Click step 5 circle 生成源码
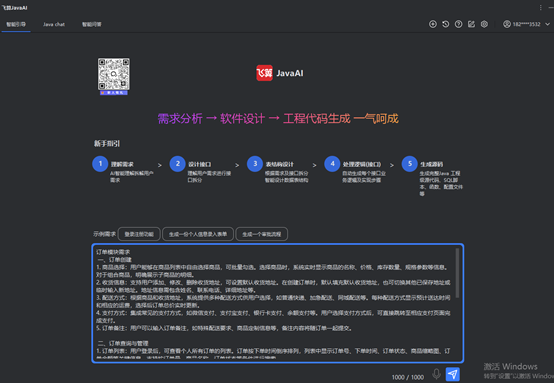The image size is (554, 383). (x=409, y=164)
